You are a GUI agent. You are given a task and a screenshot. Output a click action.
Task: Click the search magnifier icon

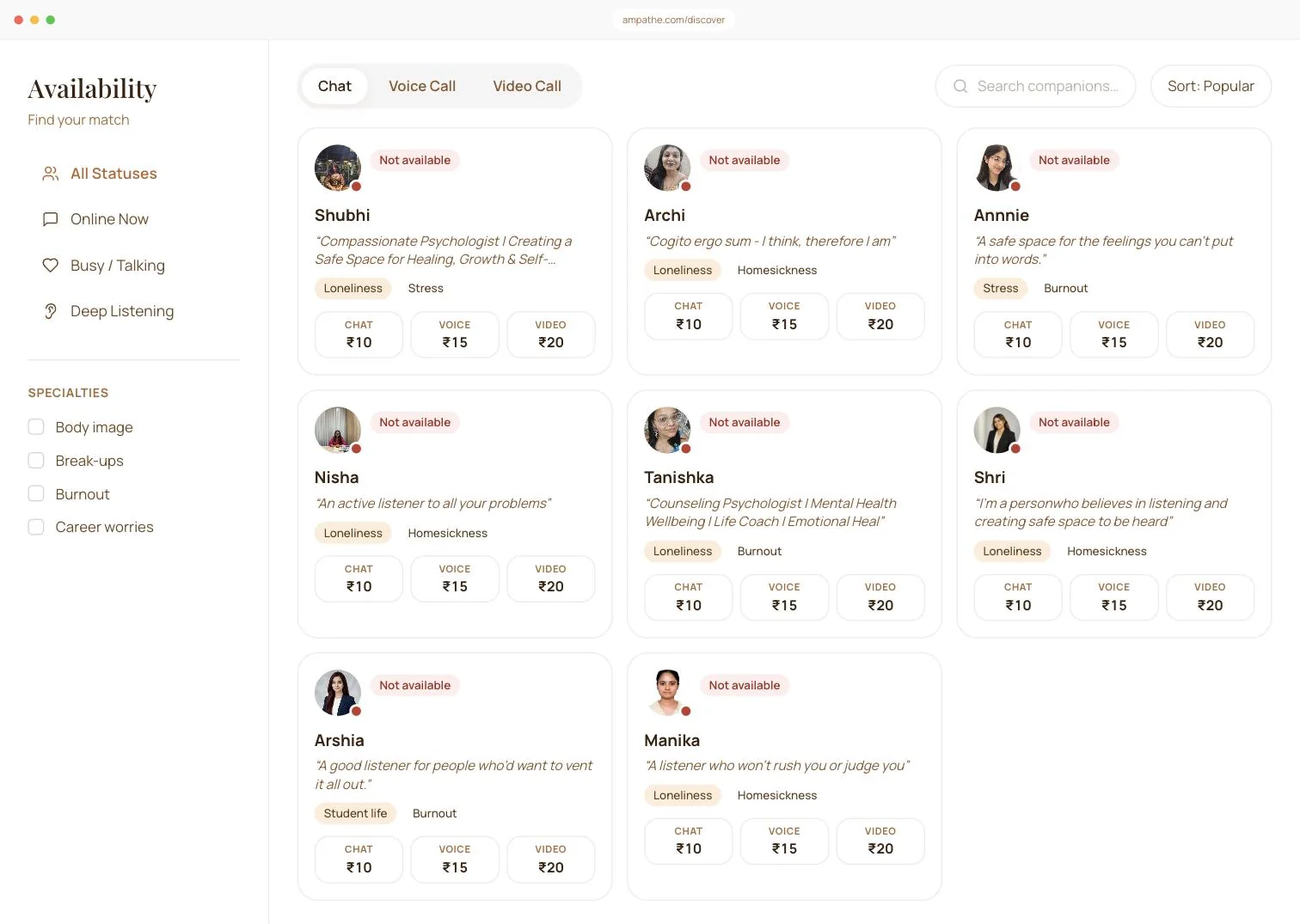960,86
